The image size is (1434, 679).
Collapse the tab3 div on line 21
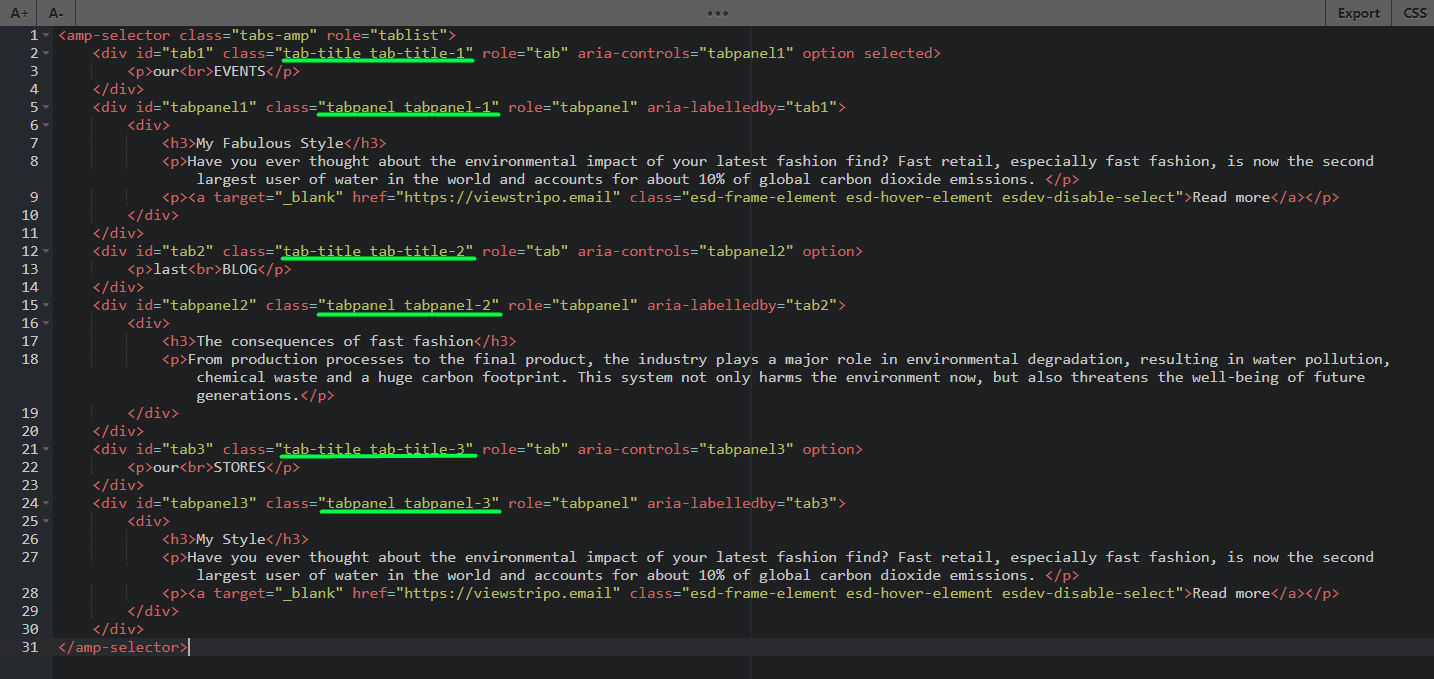(46, 450)
